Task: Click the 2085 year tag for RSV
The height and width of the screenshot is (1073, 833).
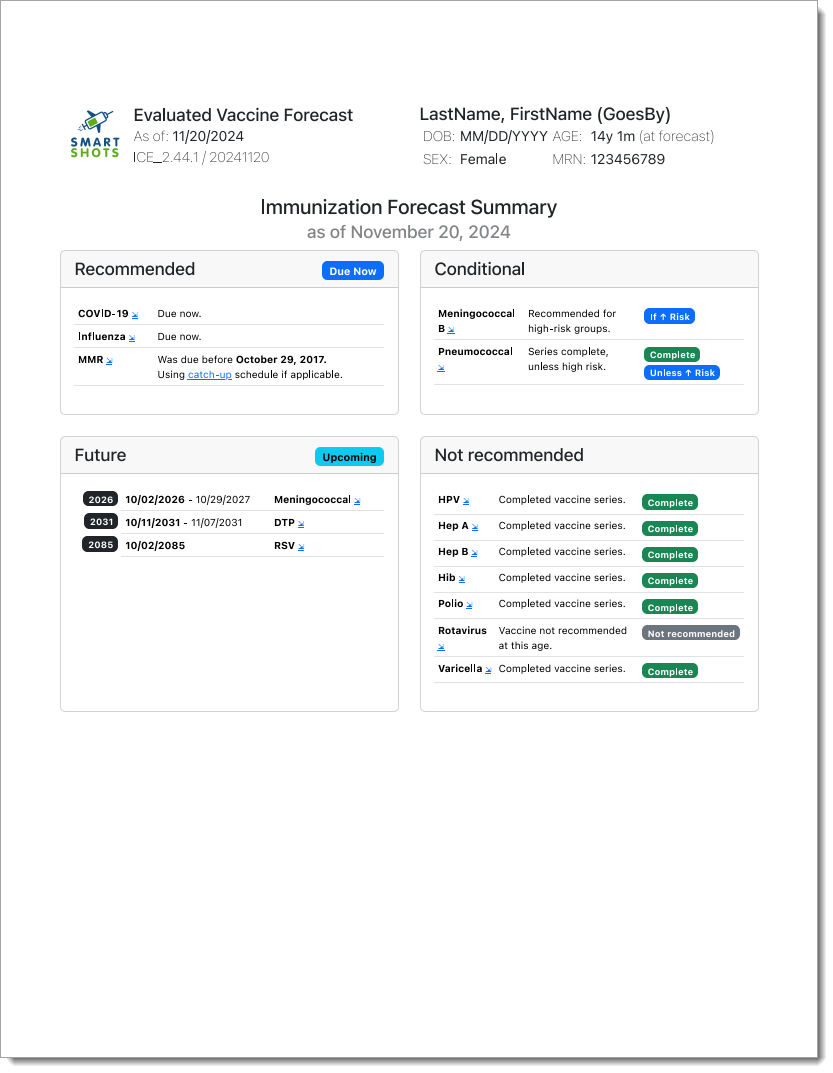Action: pos(101,545)
